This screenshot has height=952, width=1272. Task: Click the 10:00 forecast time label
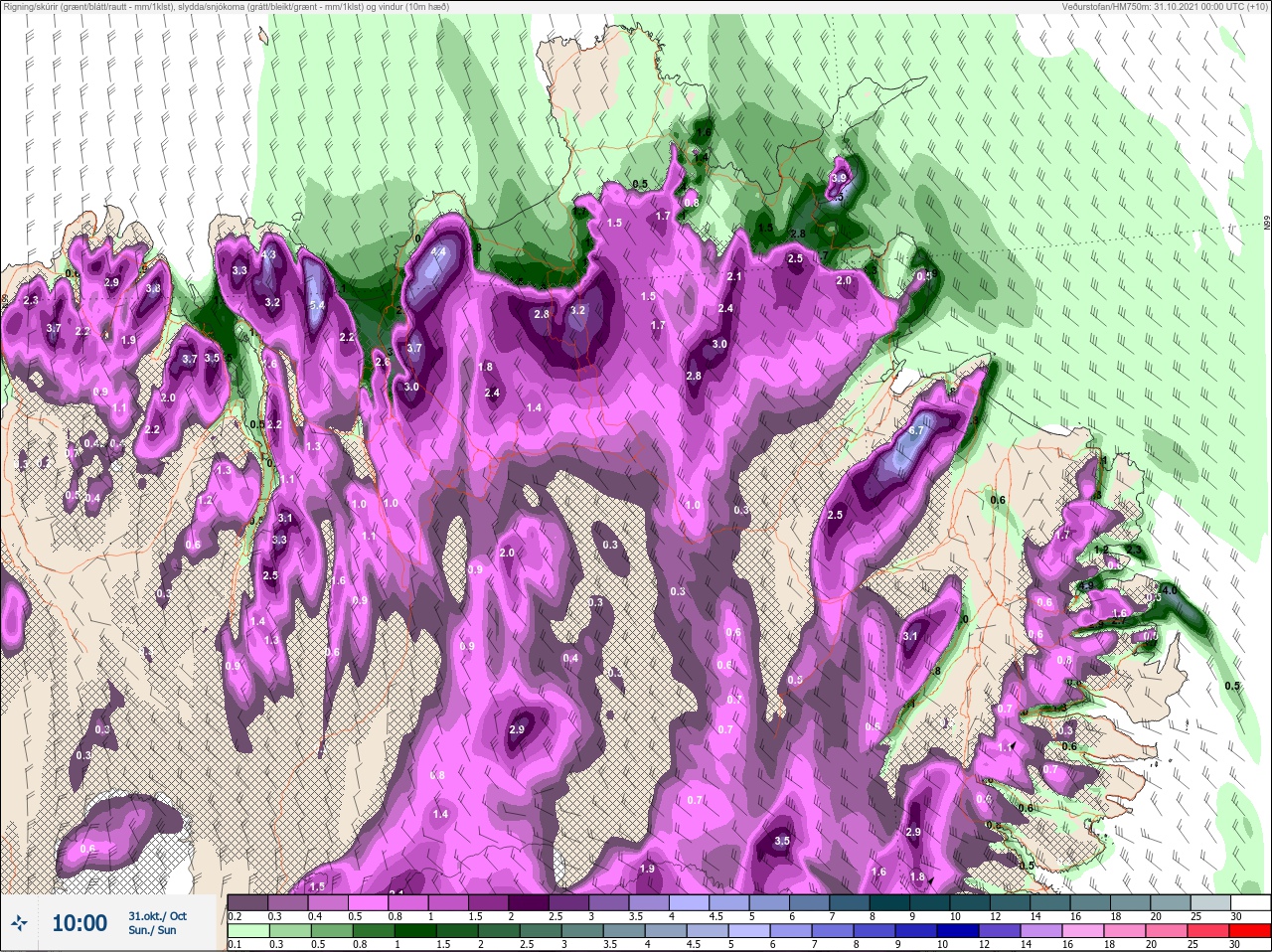(x=79, y=923)
